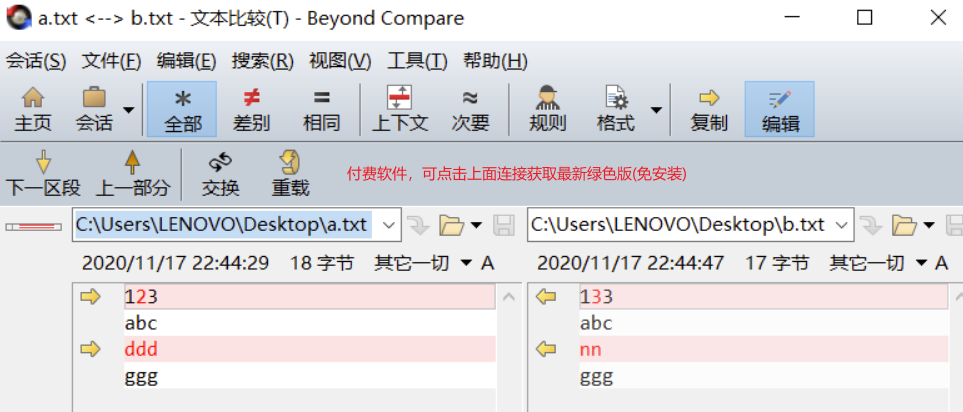This screenshot has height=412, width=963.
Task: Copy line 123 to right side arrow
Action: point(90,297)
